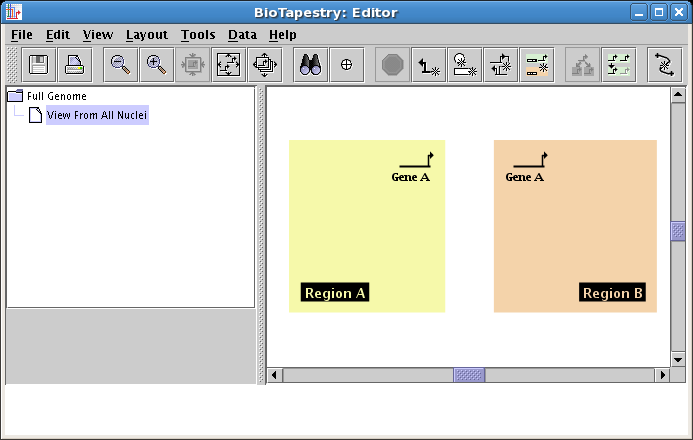Screen dimensions: 693x440
Task: Click the Region A label
Action: [x=335, y=293]
